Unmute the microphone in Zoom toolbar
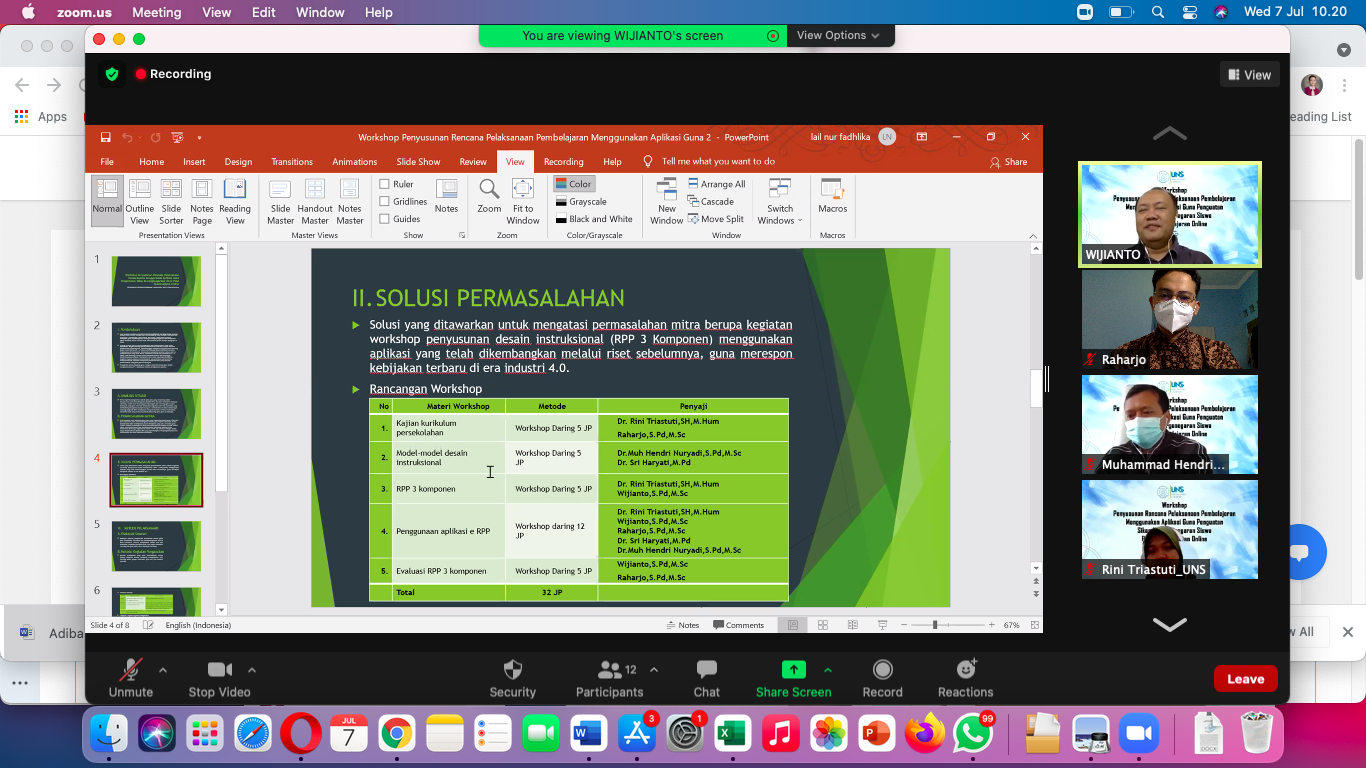 pyautogui.click(x=130, y=670)
